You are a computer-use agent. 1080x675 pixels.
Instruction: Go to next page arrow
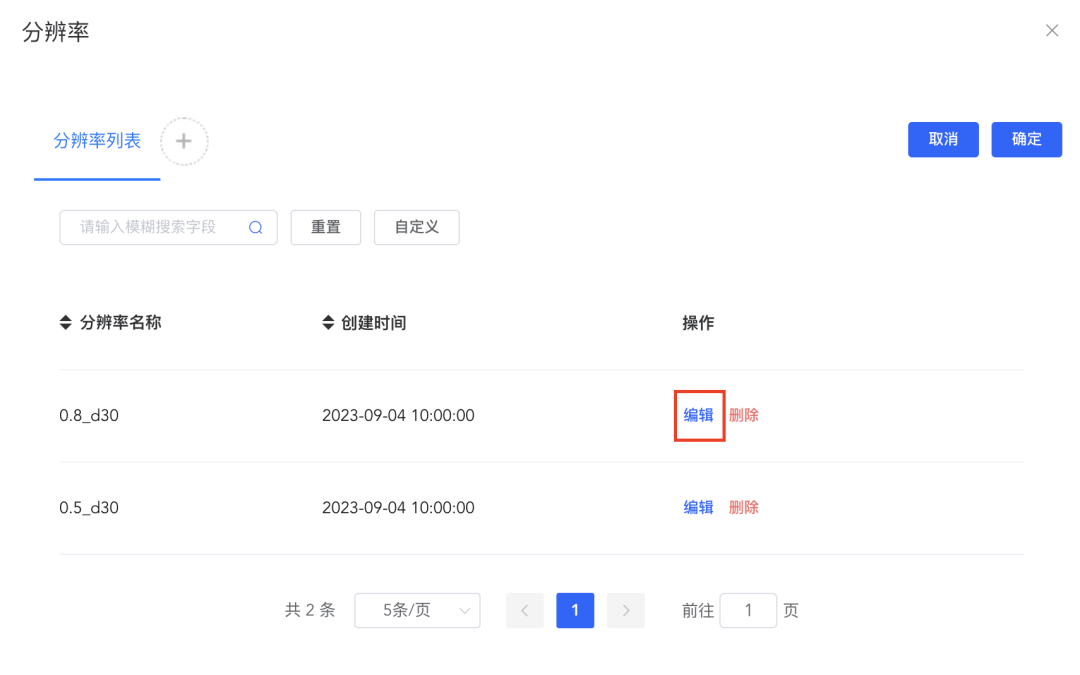(625, 610)
